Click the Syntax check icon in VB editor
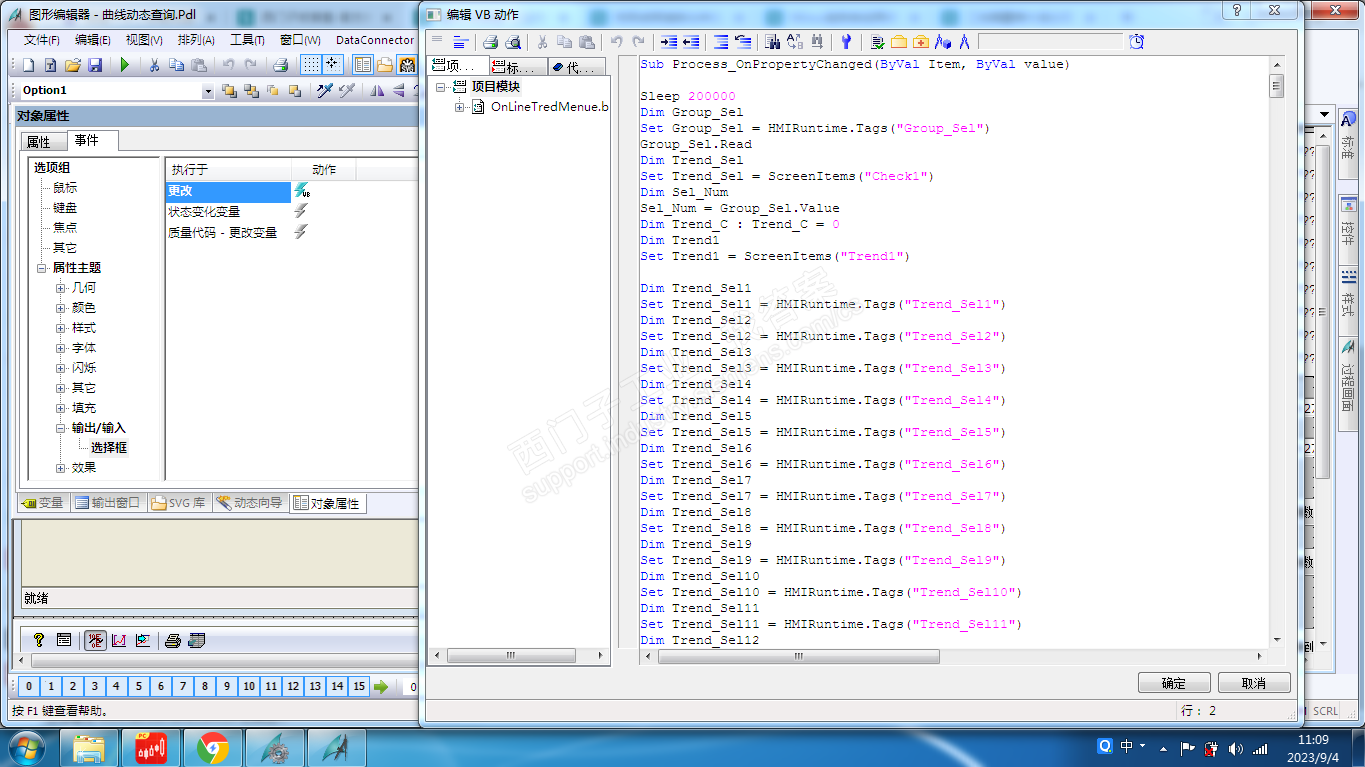The height and width of the screenshot is (767, 1365). point(877,42)
